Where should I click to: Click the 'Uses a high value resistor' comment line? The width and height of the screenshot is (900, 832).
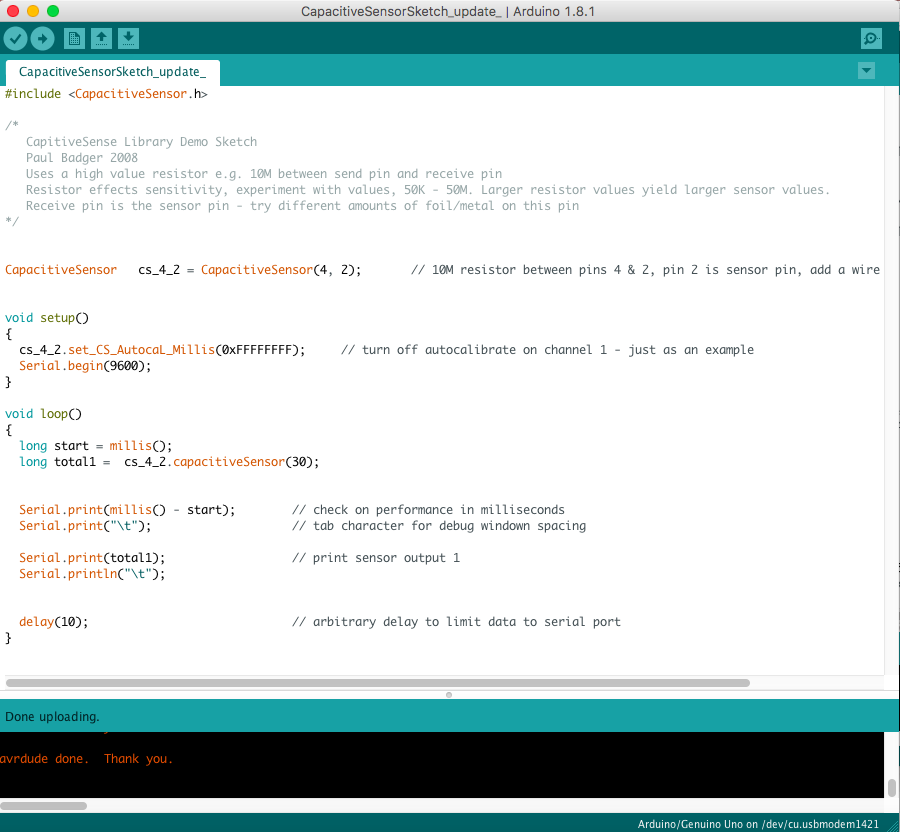pyautogui.click(x=264, y=174)
